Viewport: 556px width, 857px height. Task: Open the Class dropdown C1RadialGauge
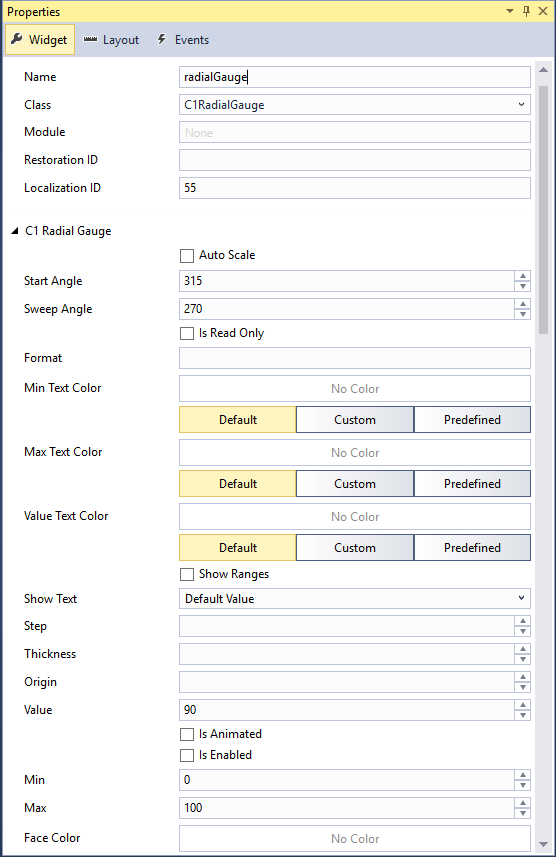click(355, 104)
